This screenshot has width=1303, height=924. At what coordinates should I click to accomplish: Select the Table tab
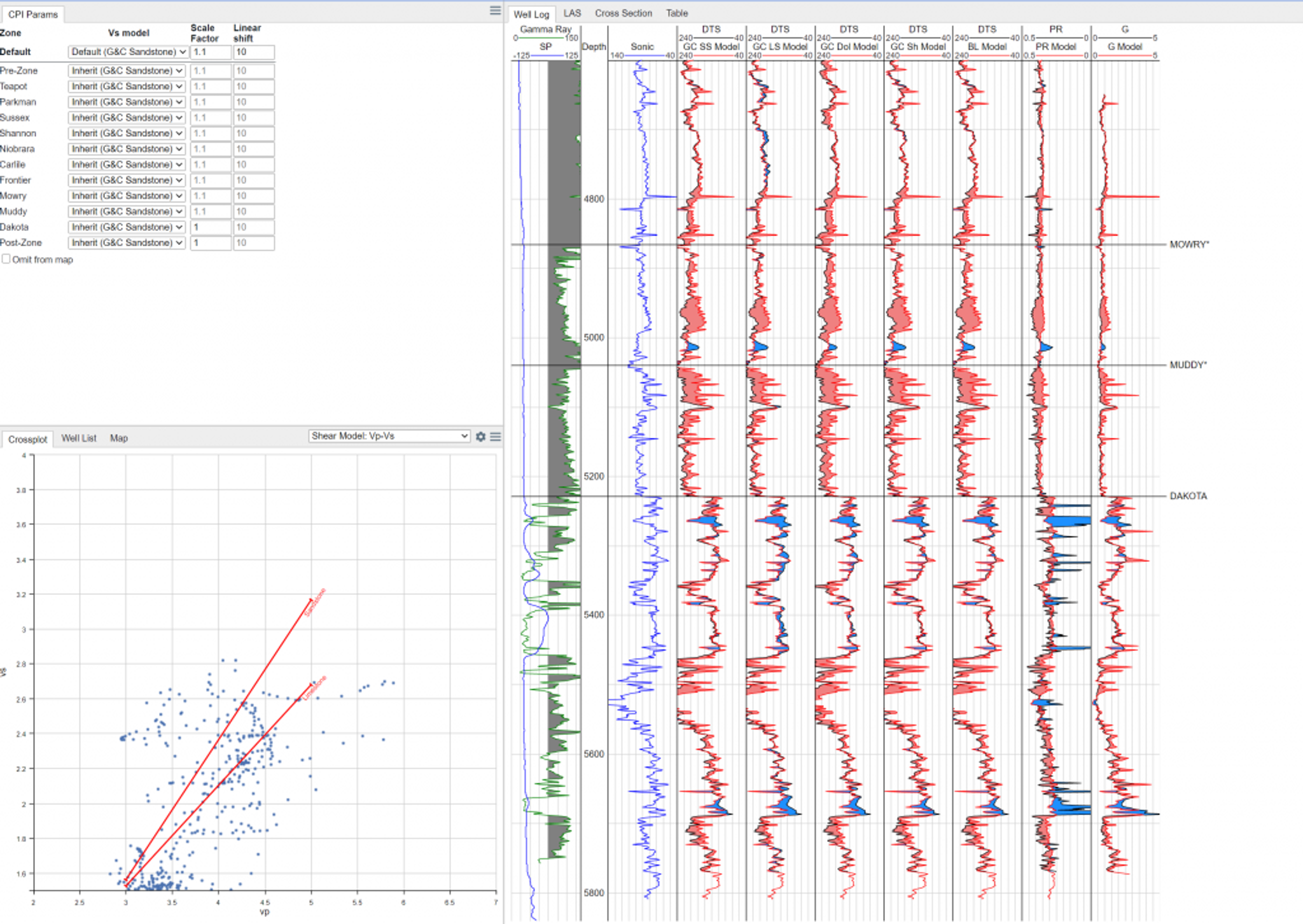click(x=677, y=13)
